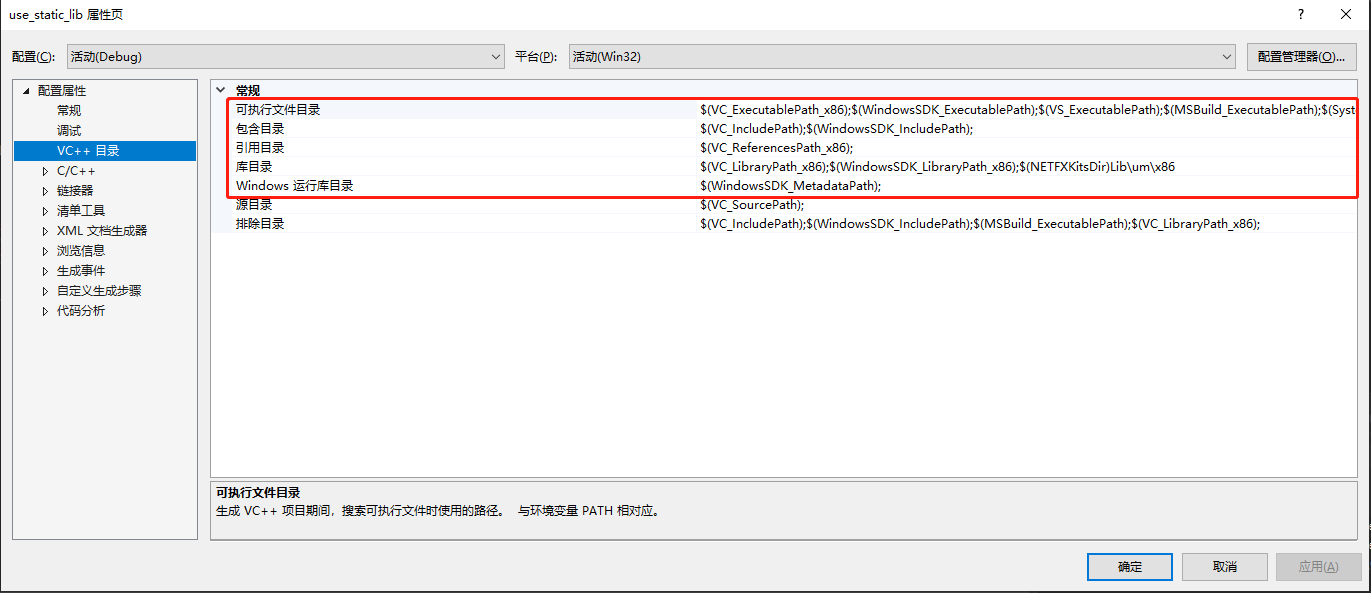1371x593 pixels.
Task: Collapse the 常规 properties section
Action: 220,89
